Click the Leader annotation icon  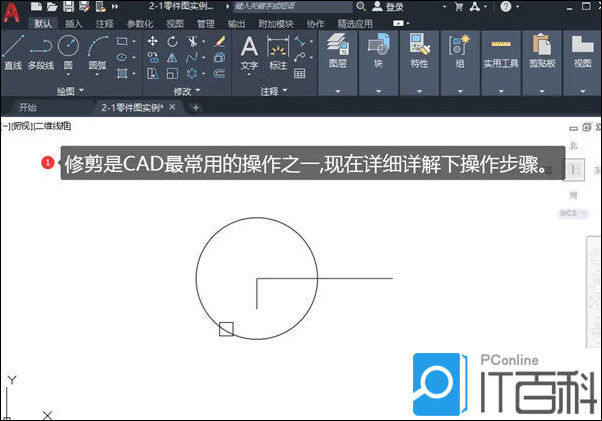click(300, 58)
